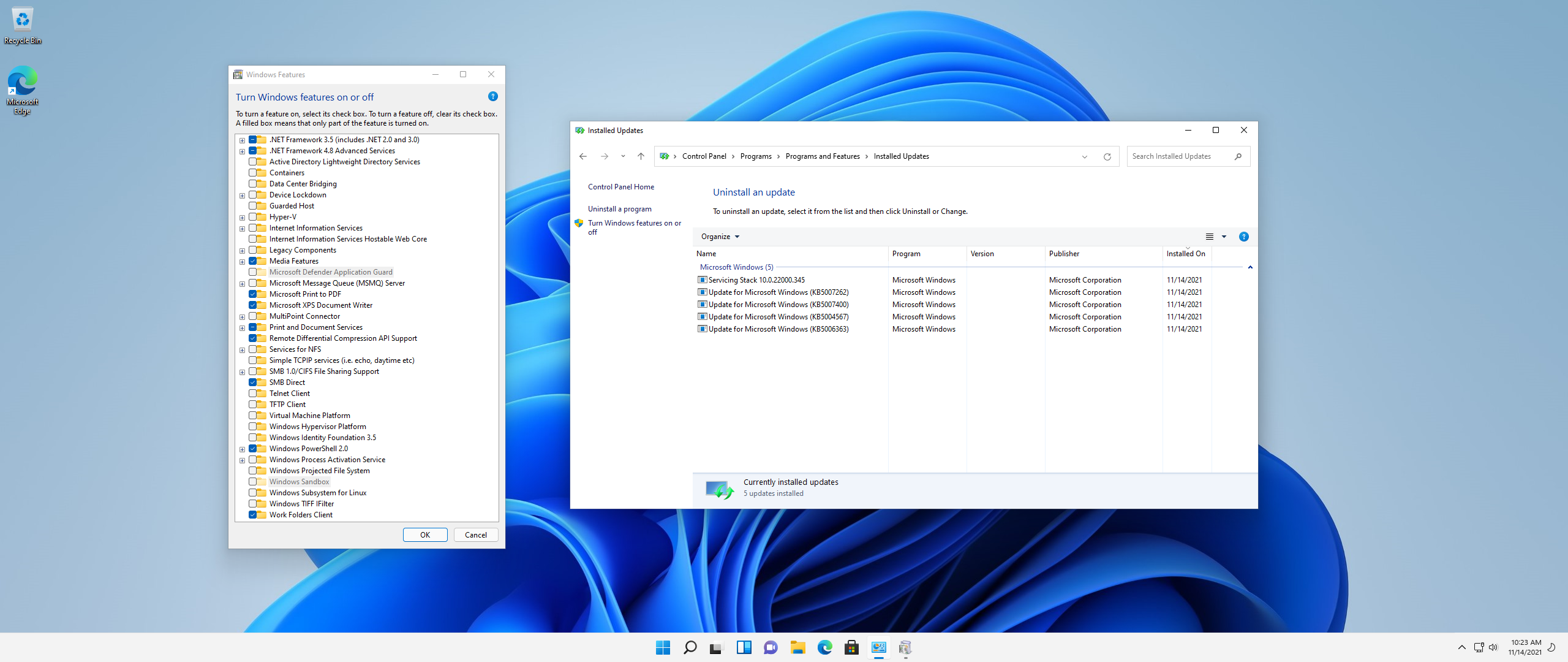Viewport: 1568px width, 662px height.
Task: Click the help icon in Windows Features
Action: point(492,97)
